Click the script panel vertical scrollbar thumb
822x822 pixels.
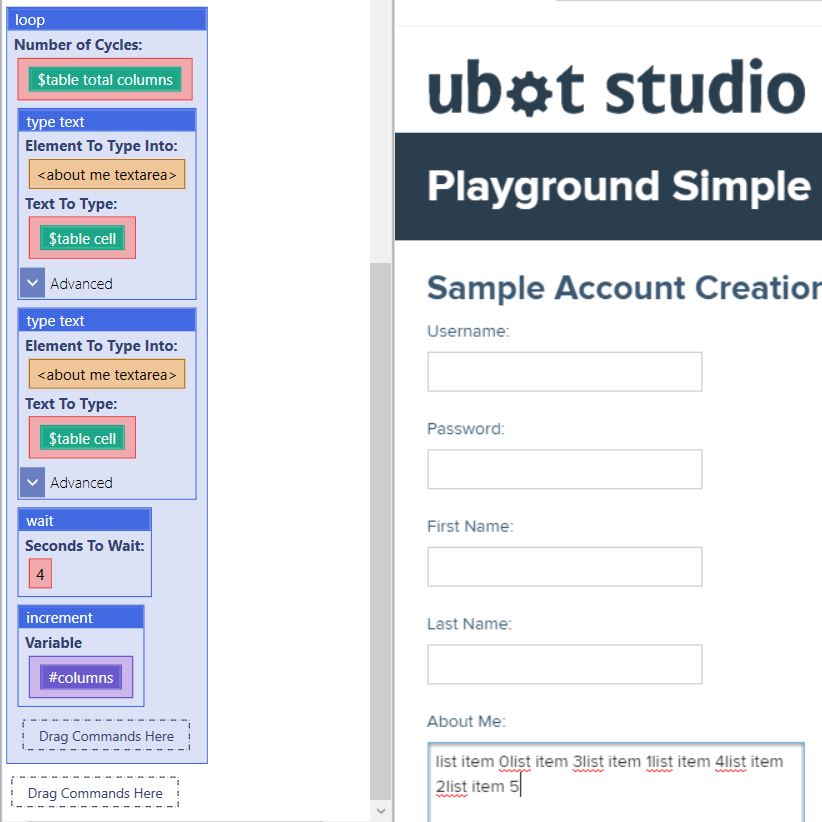pyautogui.click(x=381, y=531)
